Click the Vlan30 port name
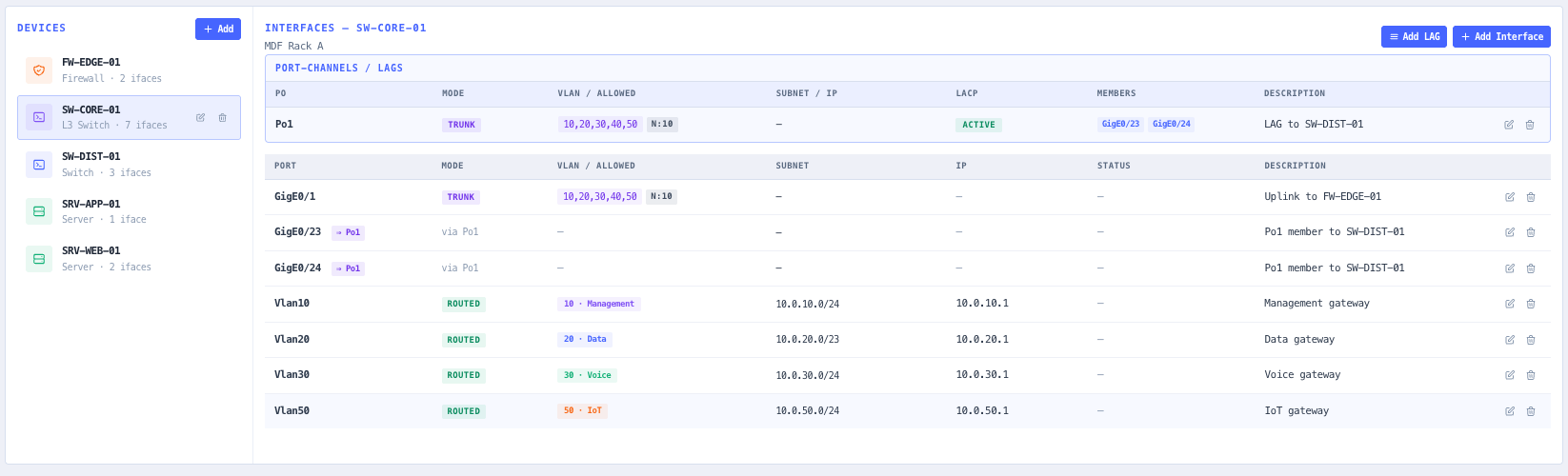1568x476 pixels. [x=291, y=375]
